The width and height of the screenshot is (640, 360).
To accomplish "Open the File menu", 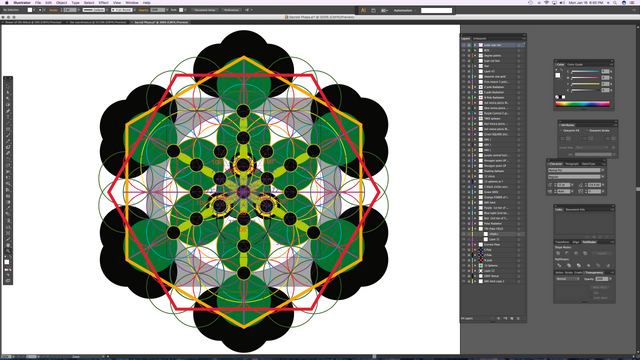I will (38, 2).
